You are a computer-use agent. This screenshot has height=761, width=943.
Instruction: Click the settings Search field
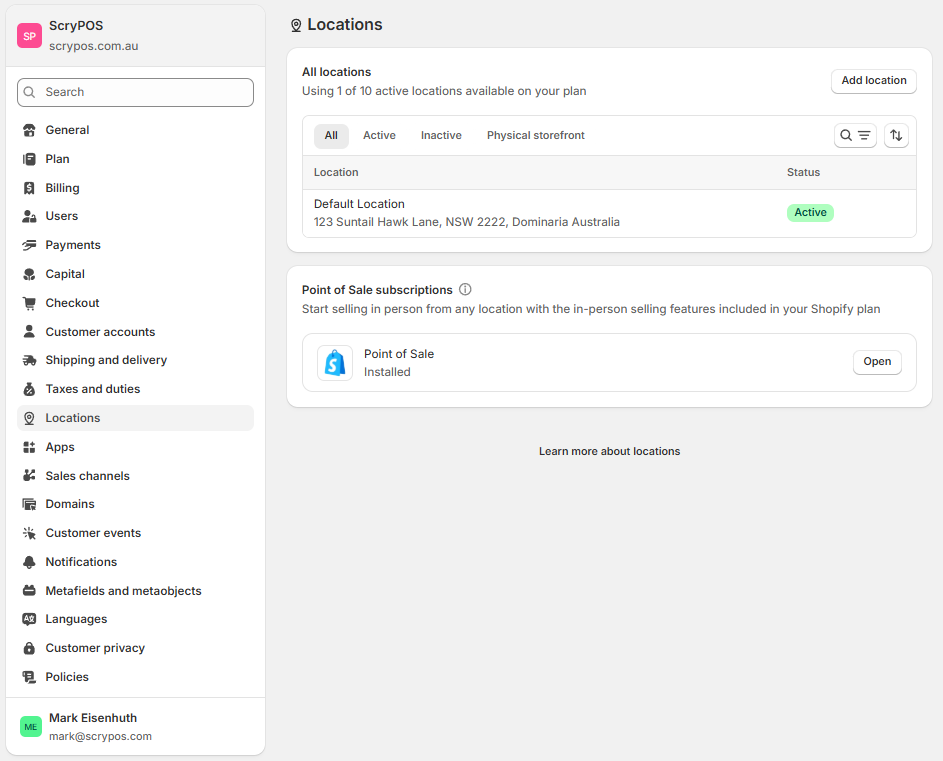(x=135, y=92)
